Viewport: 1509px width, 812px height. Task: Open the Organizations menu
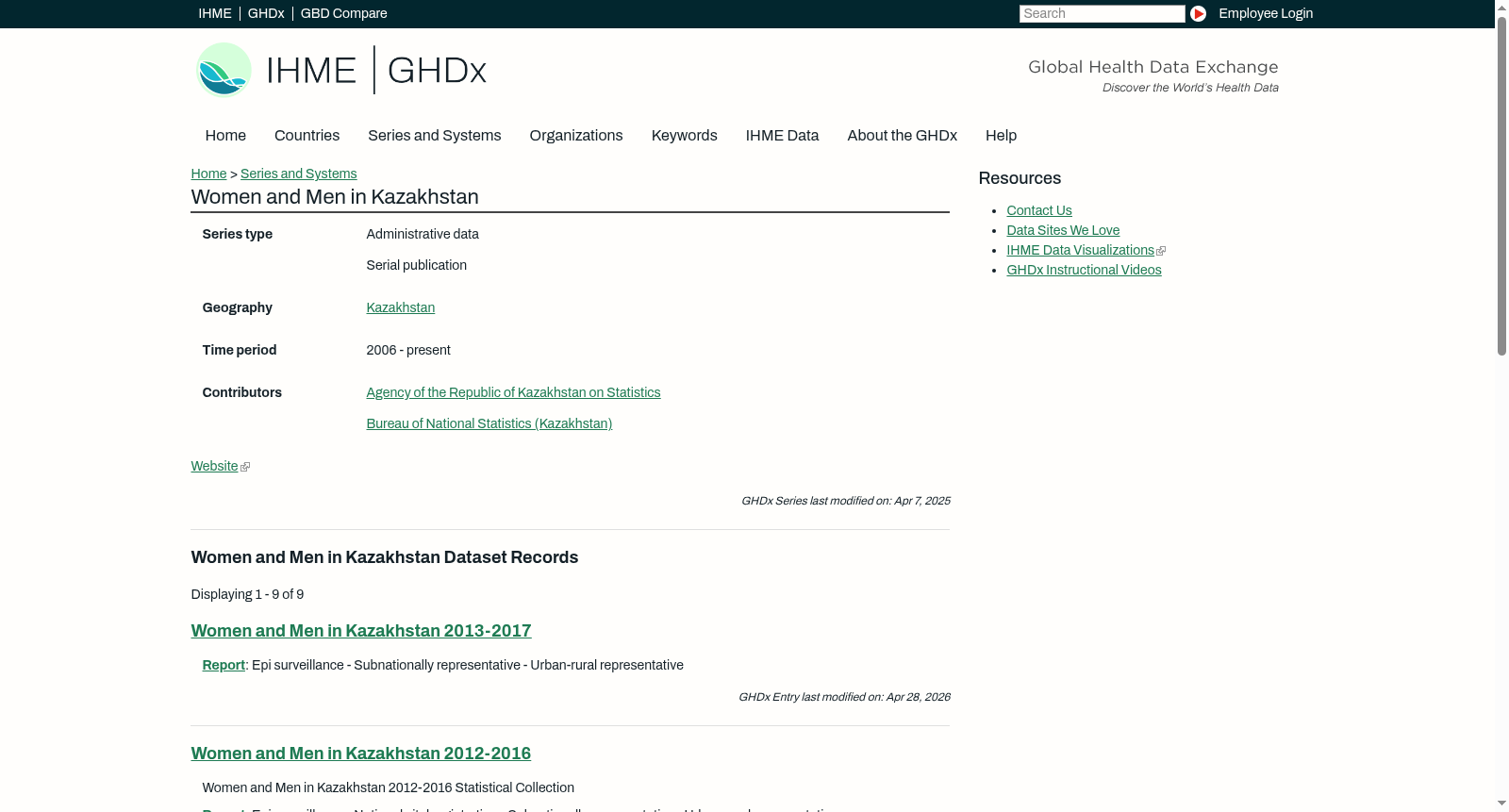(x=576, y=136)
